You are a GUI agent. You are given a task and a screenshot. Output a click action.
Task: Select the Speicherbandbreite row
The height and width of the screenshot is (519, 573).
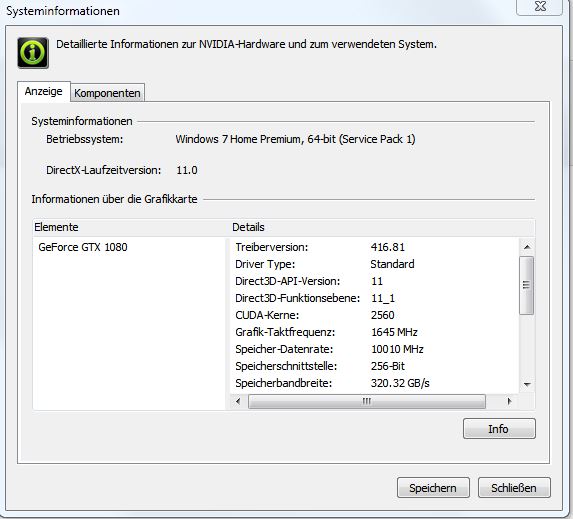tap(375, 383)
